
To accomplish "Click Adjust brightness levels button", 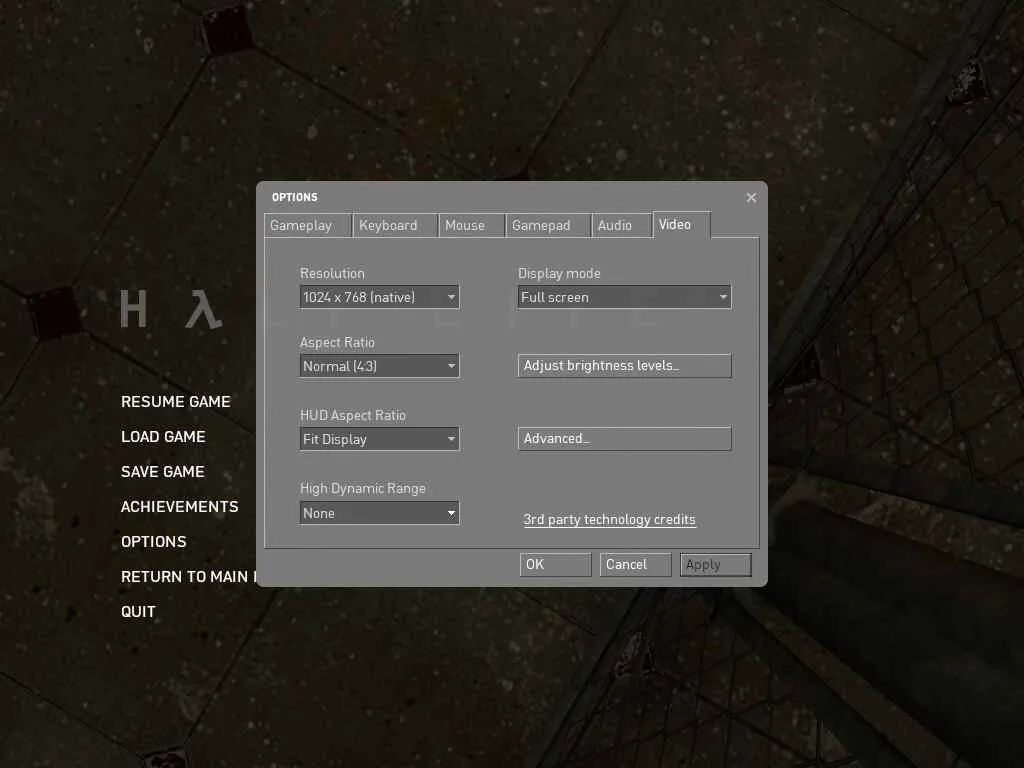I will pos(624,366).
